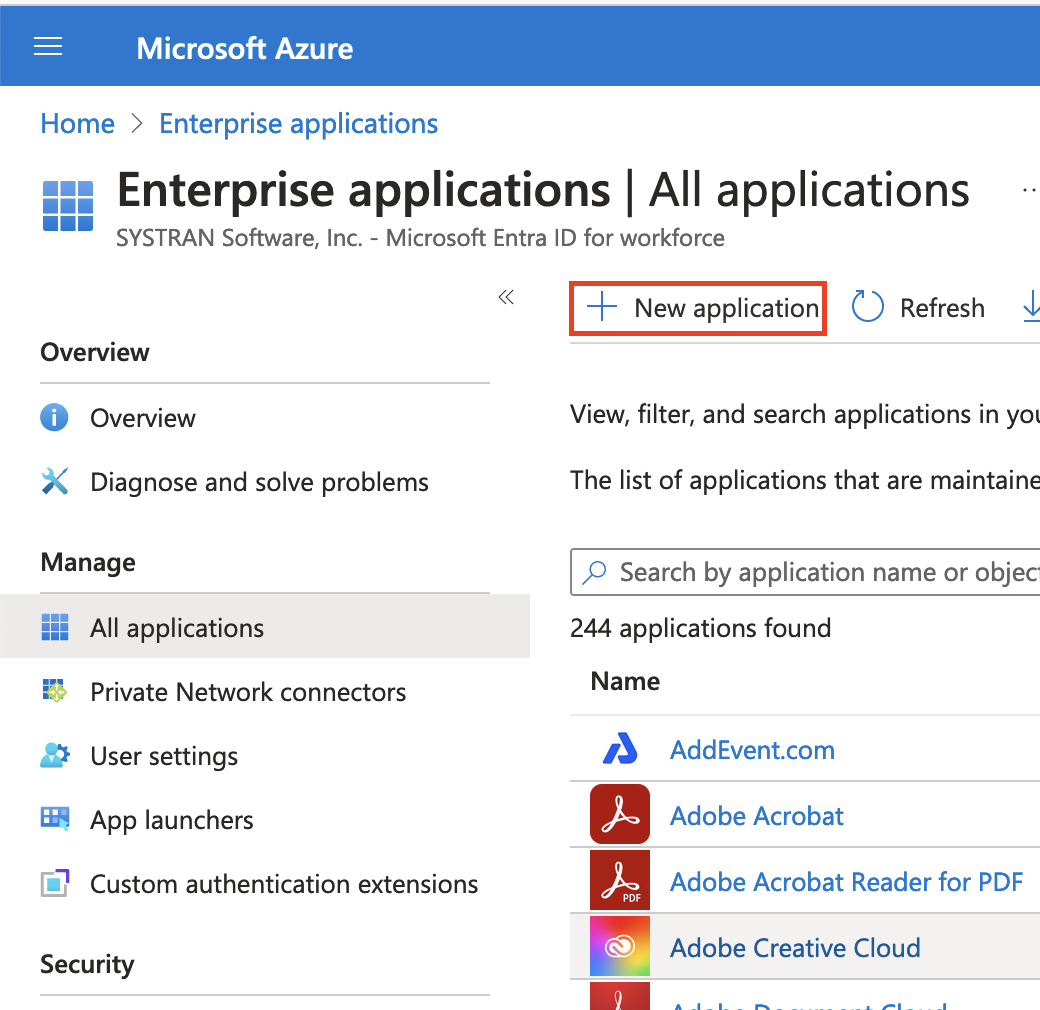Click the Overview section heading

95,352
